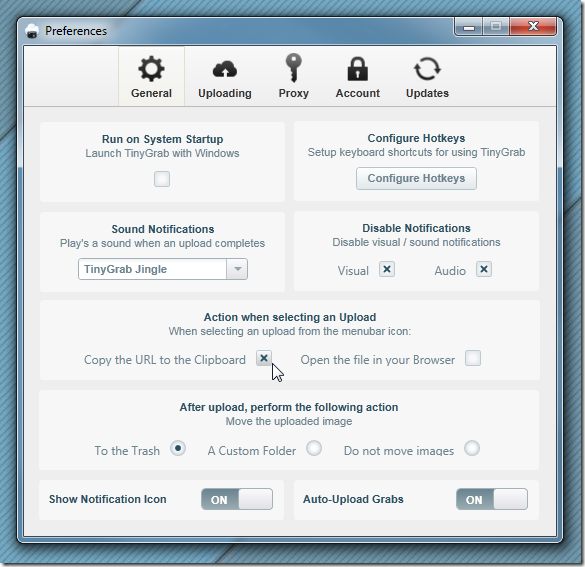Screen dimensions: 585x567
Task: Uncheck the Audio notifications checkbox
Action: tap(484, 269)
